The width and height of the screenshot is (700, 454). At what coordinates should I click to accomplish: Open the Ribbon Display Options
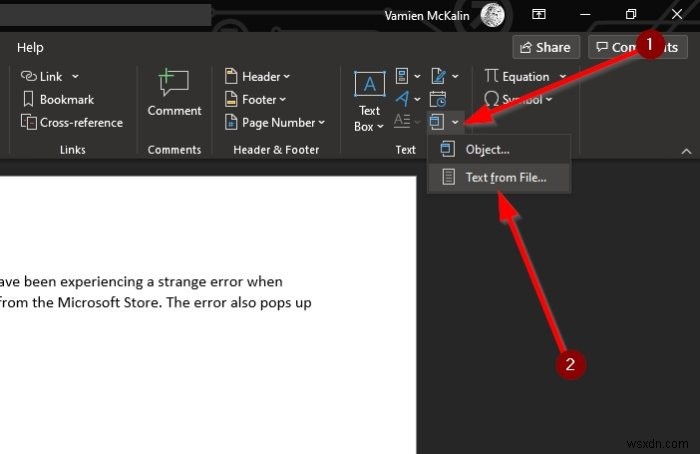pos(539,15)
